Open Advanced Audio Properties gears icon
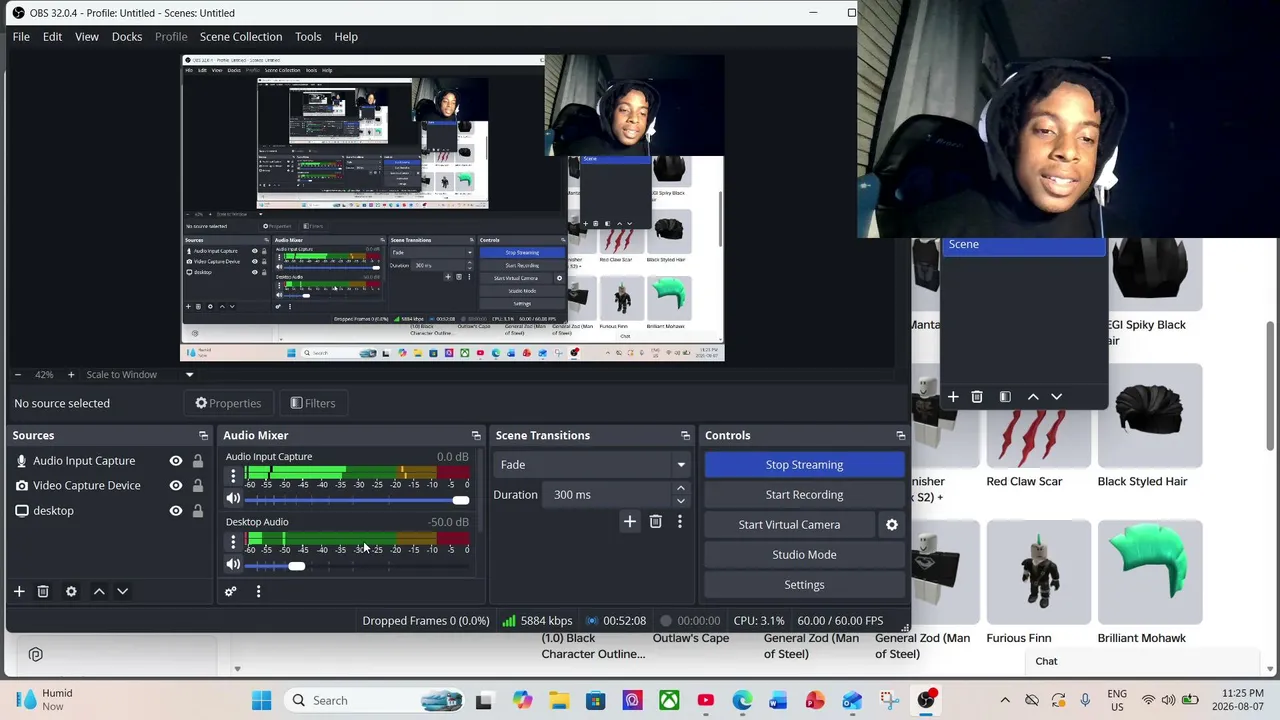1280x720 pixels. point(230,591)
